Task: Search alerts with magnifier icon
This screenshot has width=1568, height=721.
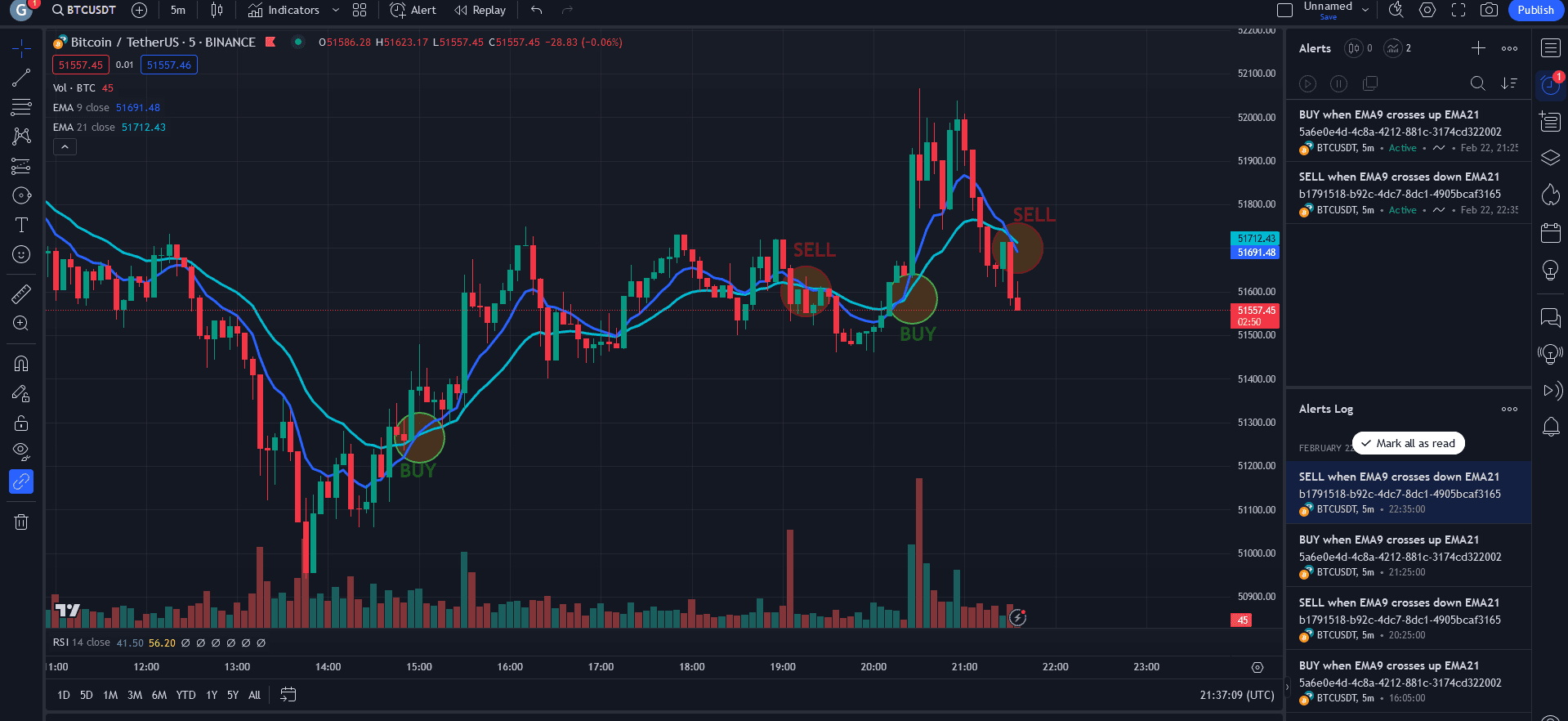Action: coord(1477,83)
